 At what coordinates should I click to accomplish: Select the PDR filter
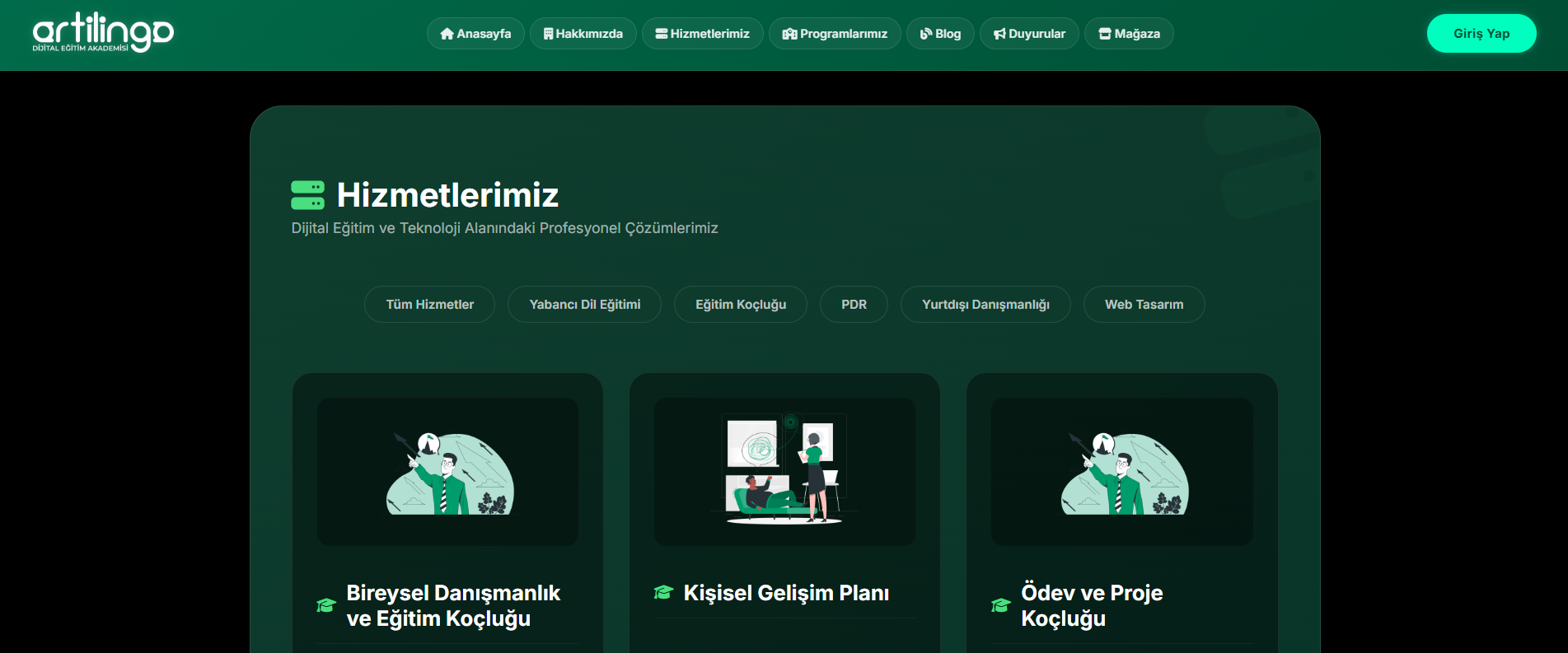[x=854, y=305]
